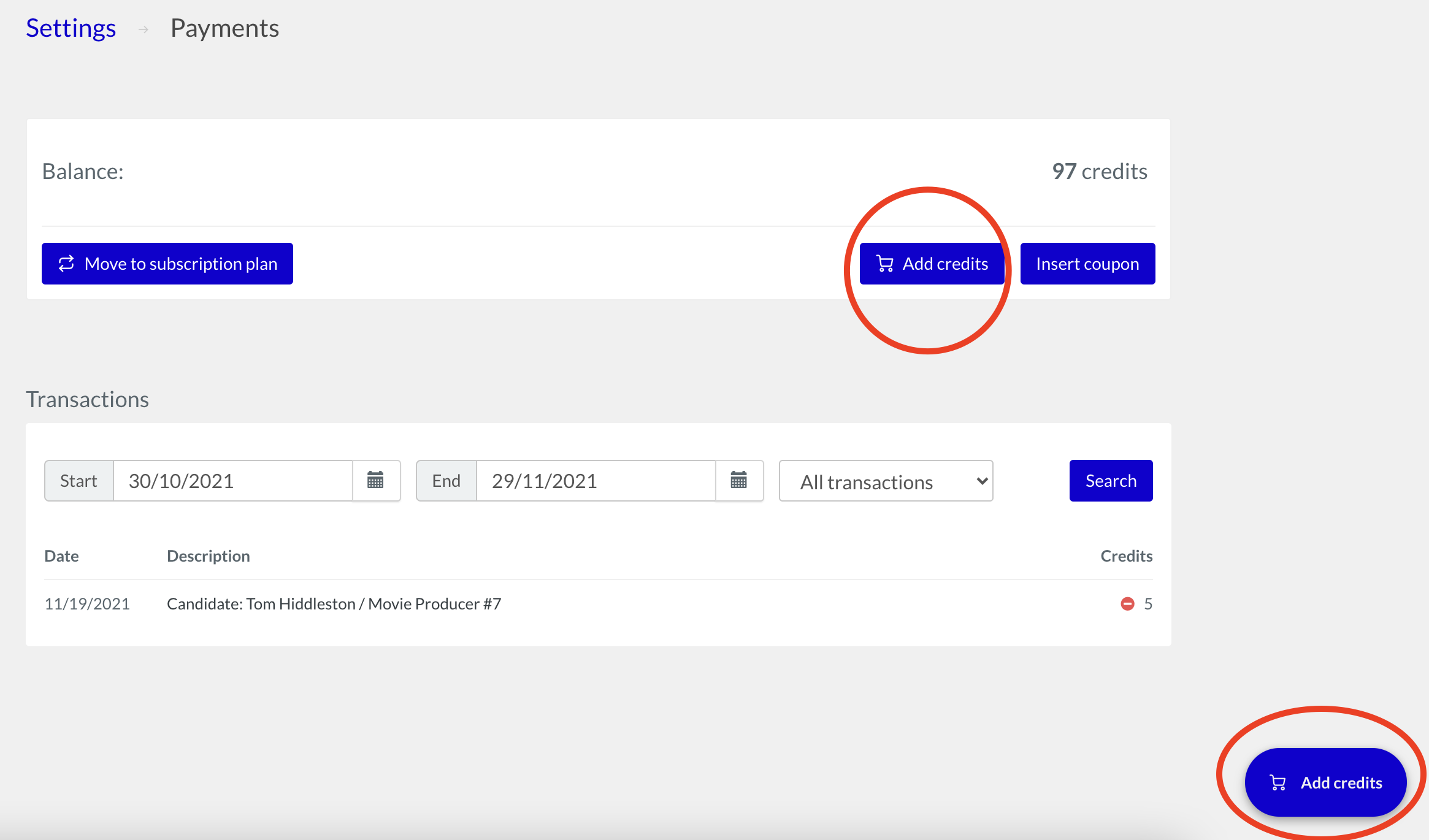Click Move to subscription plan button
The width and height of the screenshot is (1429, 840).
click(x=167, y=264)
